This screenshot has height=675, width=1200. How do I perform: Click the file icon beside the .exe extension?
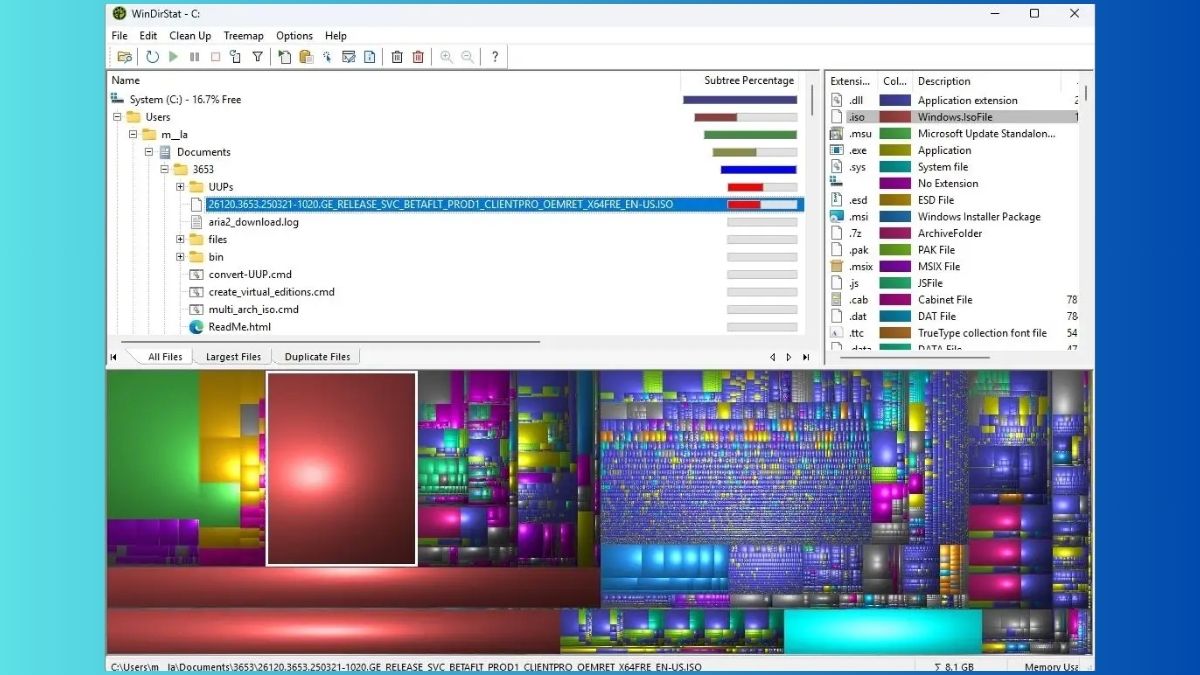click(837, 150)
